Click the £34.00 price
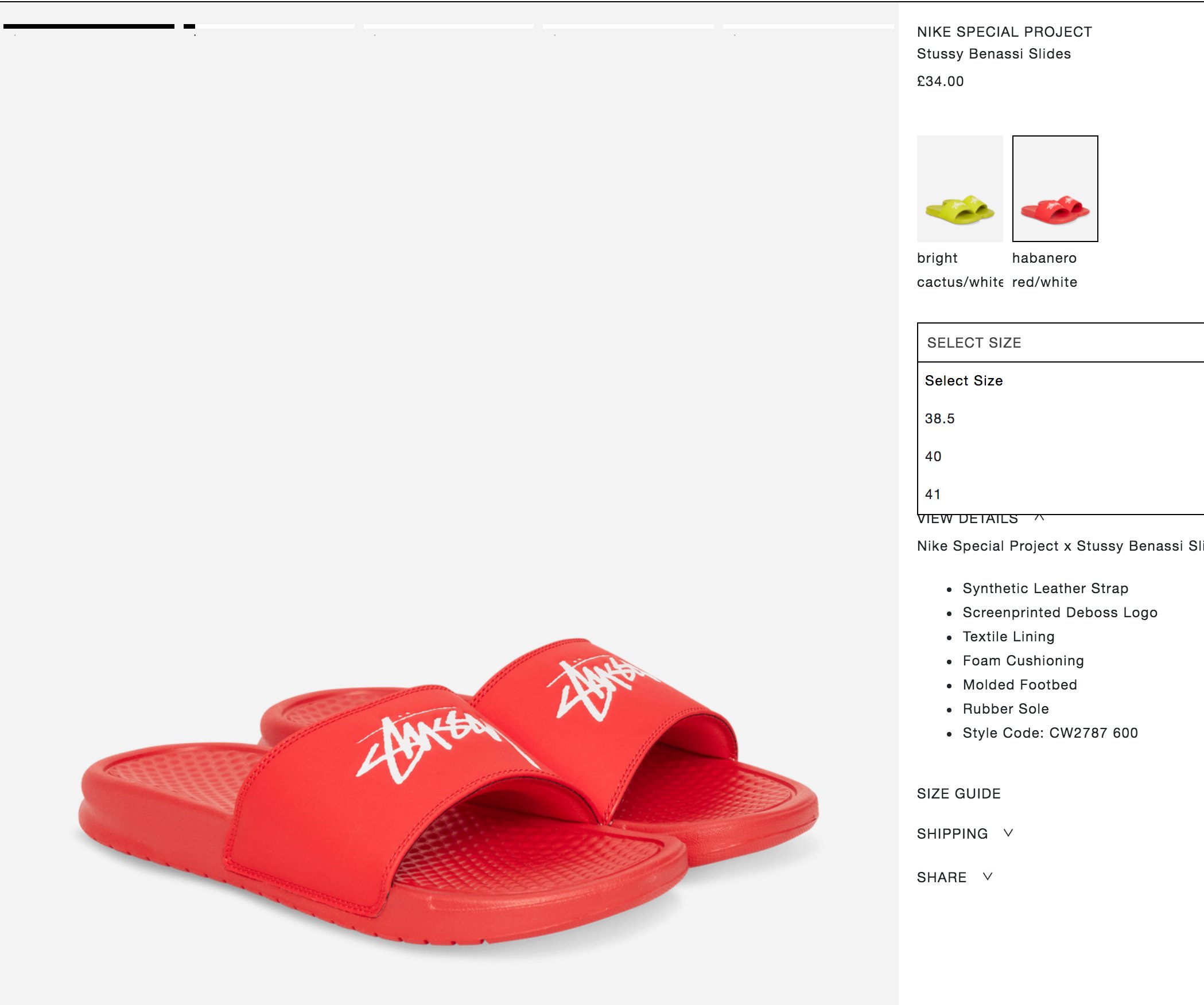The width and height of the screenshot is (1204, 1005). (x=941, y=81)
